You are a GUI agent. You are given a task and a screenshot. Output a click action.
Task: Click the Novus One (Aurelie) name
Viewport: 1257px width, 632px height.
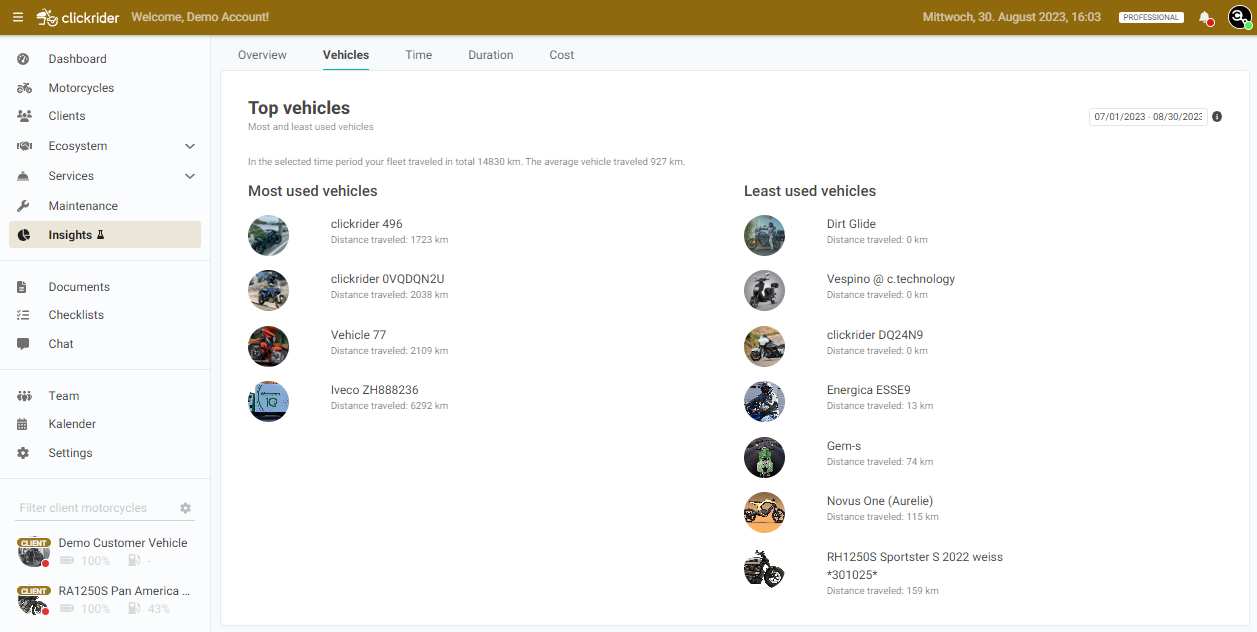[880, 501]
